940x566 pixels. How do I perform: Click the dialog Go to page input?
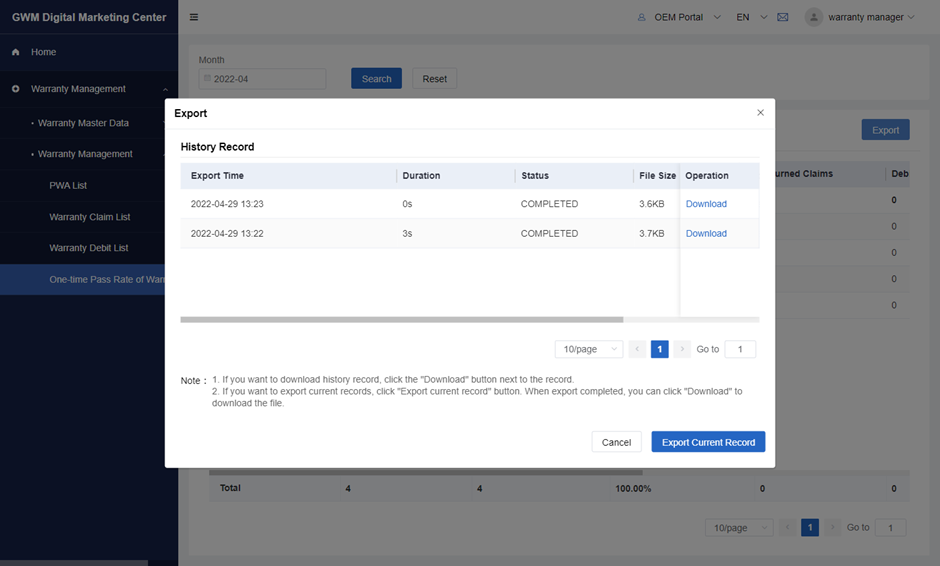[x=740, y=349]
